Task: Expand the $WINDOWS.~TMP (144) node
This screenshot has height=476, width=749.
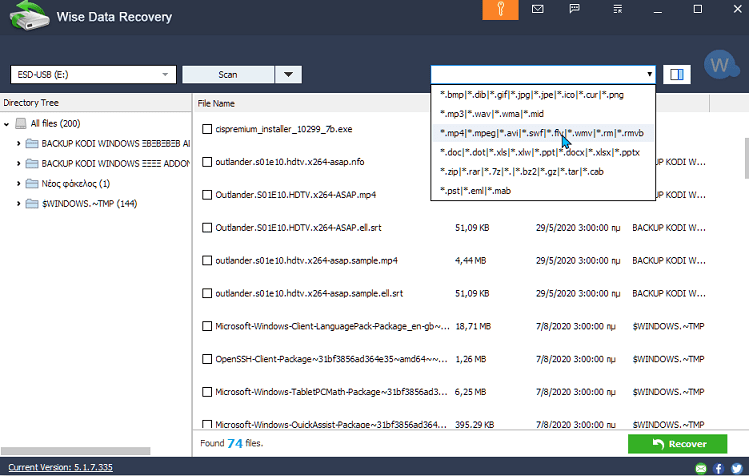Action: (18, 204)
